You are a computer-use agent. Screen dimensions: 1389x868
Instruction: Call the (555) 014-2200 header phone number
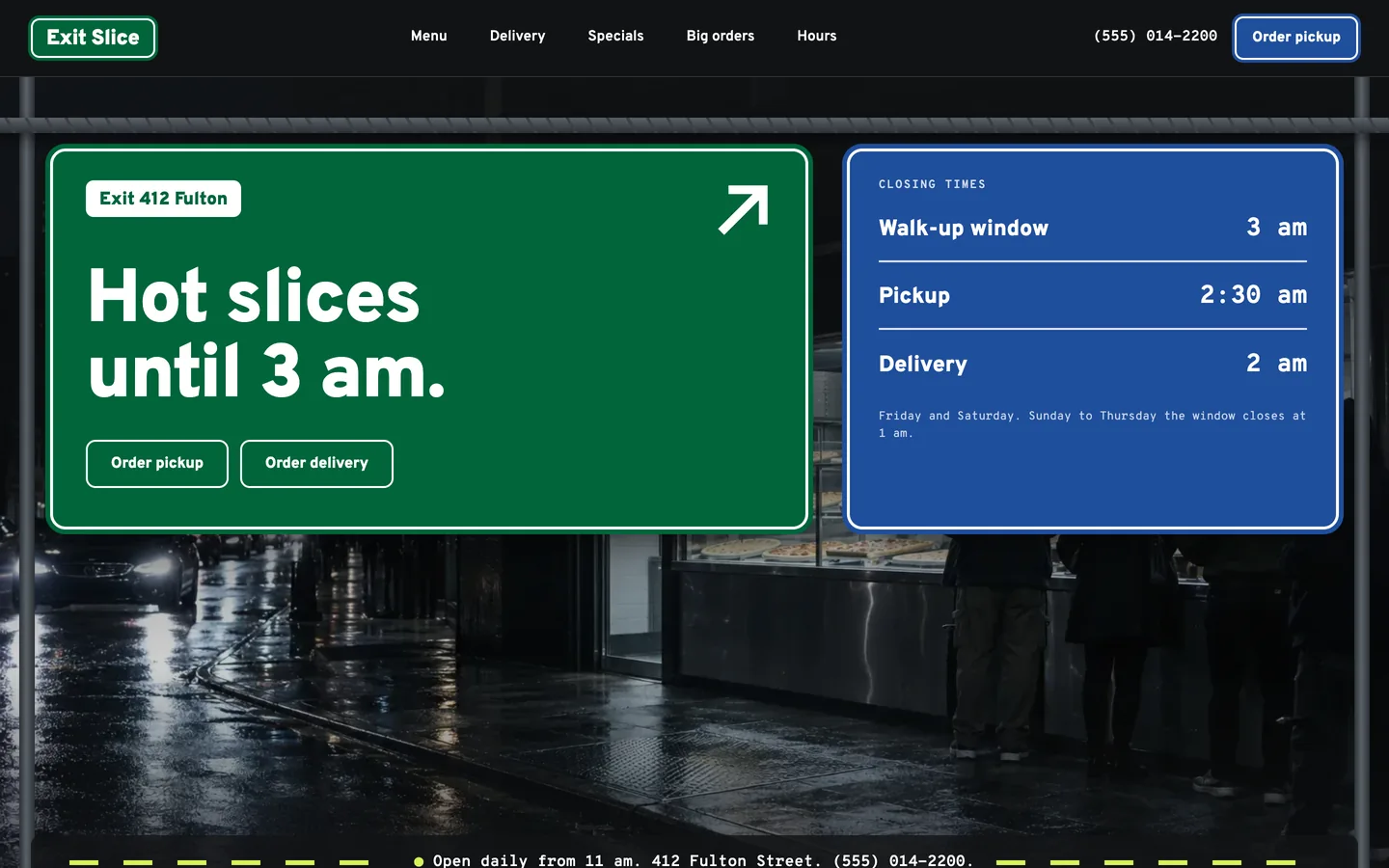tap(1156, 36)
